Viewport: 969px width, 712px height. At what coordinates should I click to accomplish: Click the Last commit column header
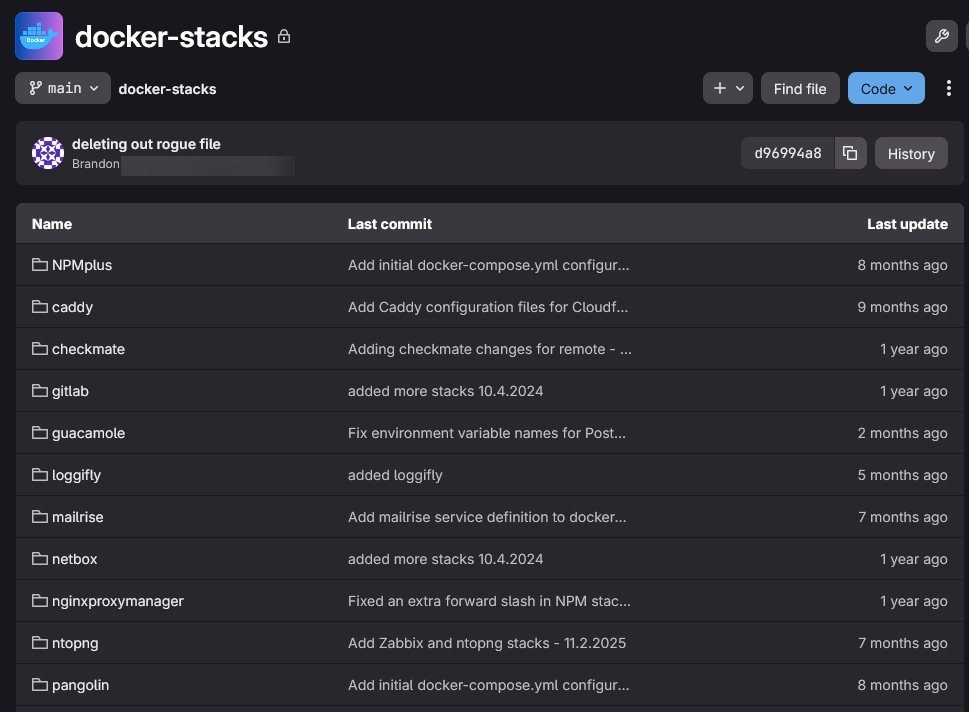point(390,224)
